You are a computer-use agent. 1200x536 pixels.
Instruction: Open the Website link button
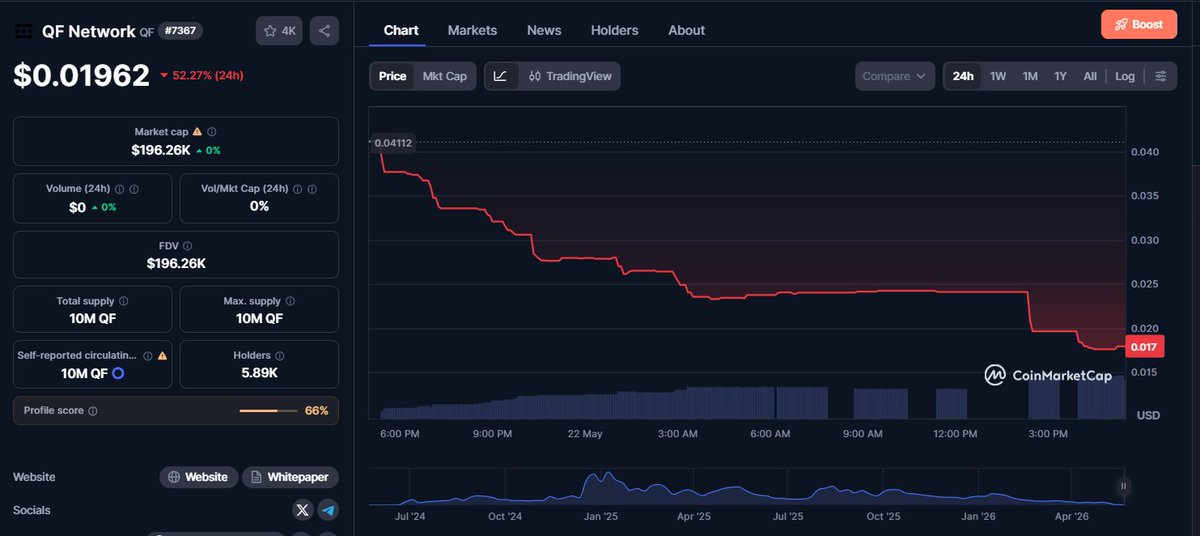[x=199, y=477]
